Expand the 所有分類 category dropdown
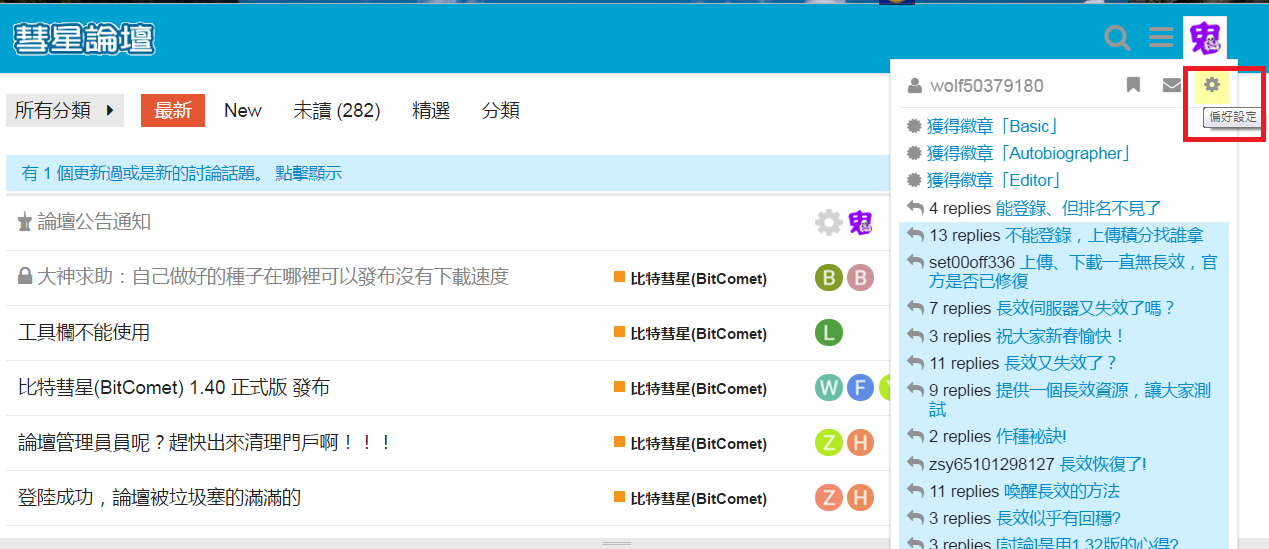 pos(65,111)
